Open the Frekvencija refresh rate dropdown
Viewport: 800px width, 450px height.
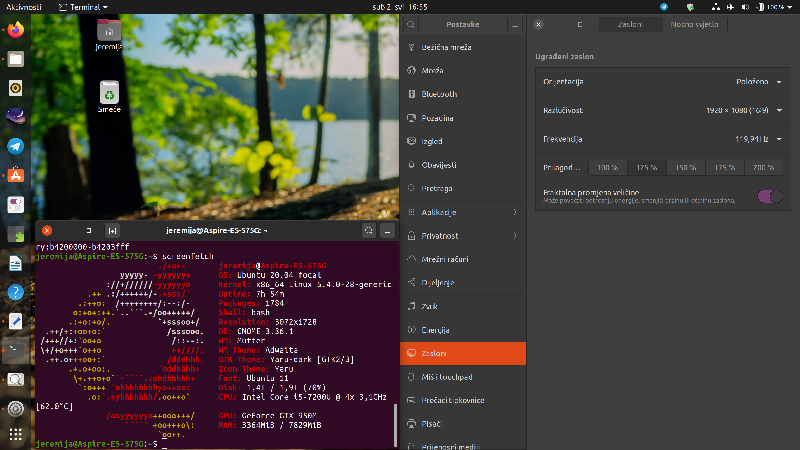(x=758, y=139)
